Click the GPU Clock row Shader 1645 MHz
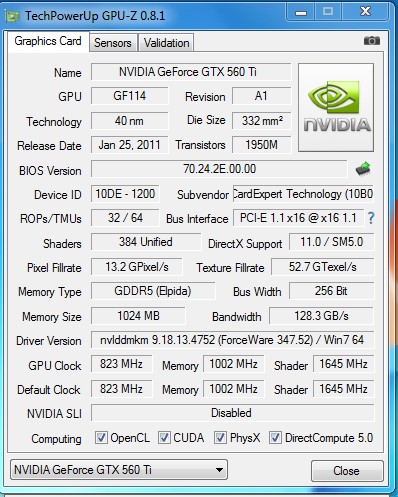 [x=343, y=364]
